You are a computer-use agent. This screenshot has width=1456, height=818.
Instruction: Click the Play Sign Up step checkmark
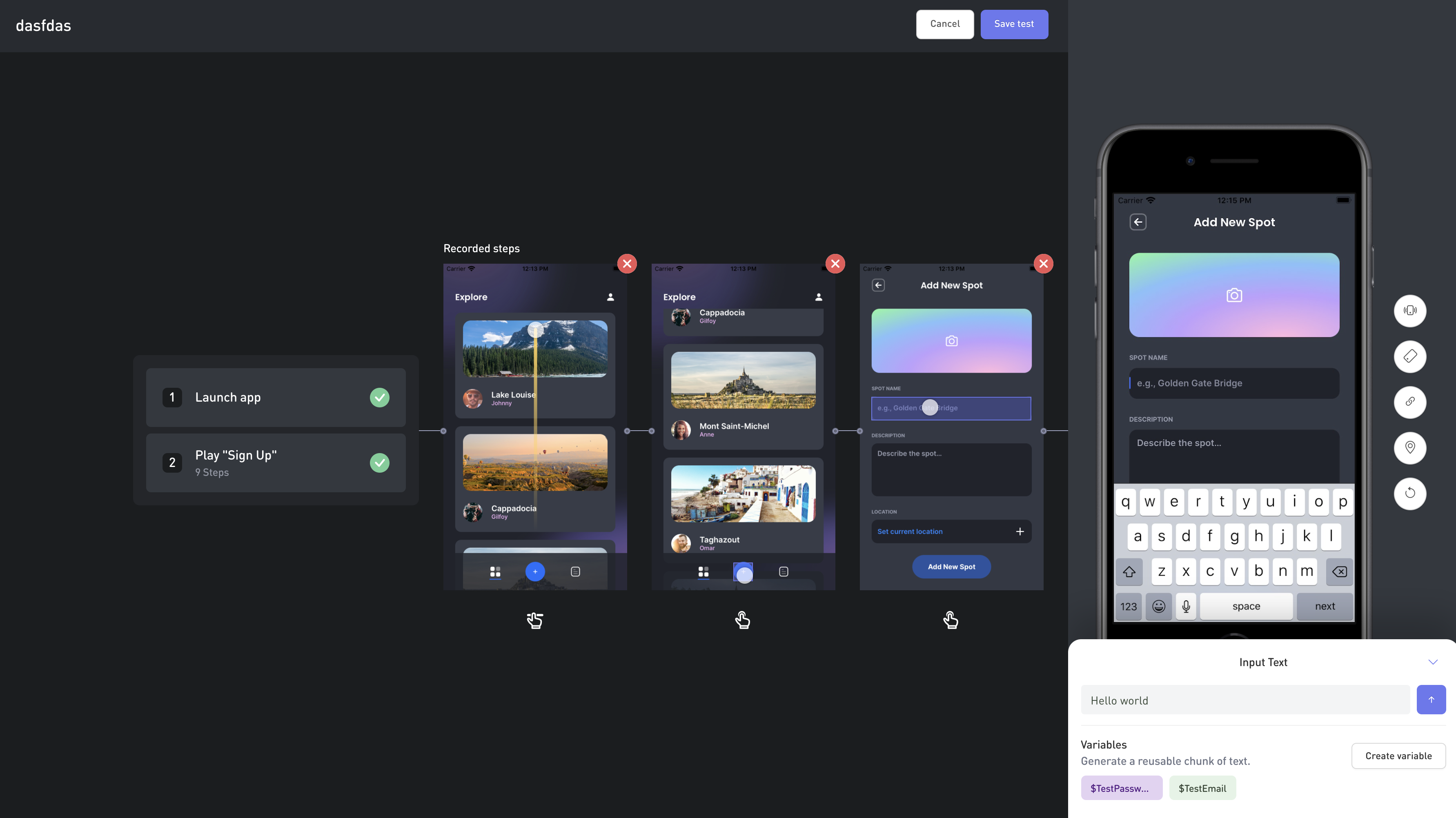click(379, 462)
